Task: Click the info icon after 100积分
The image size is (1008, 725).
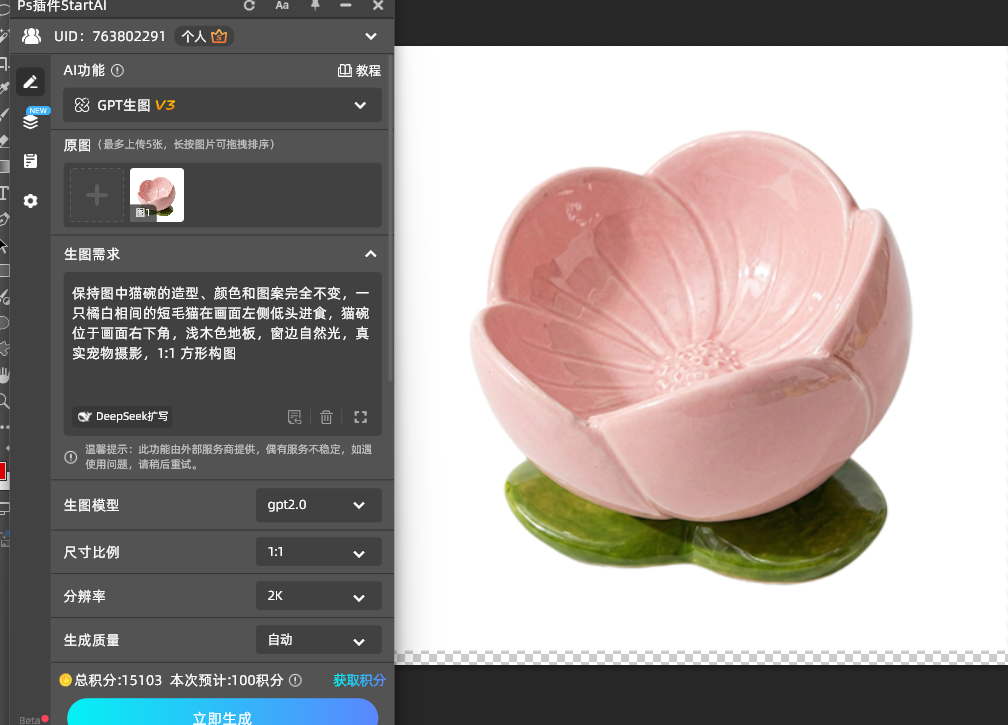Action: click(x=296, y=680)
